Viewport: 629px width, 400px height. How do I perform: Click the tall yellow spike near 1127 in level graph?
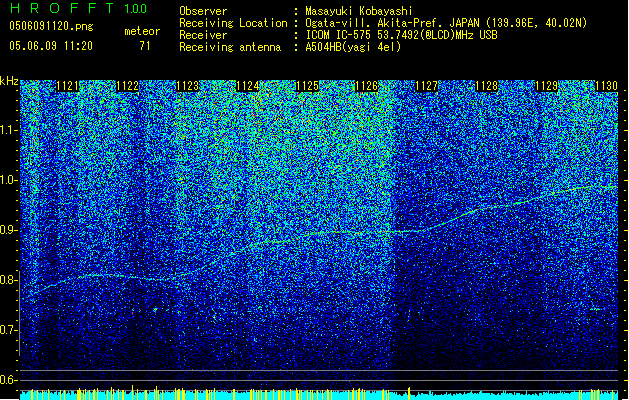click(x=409, y=393)
